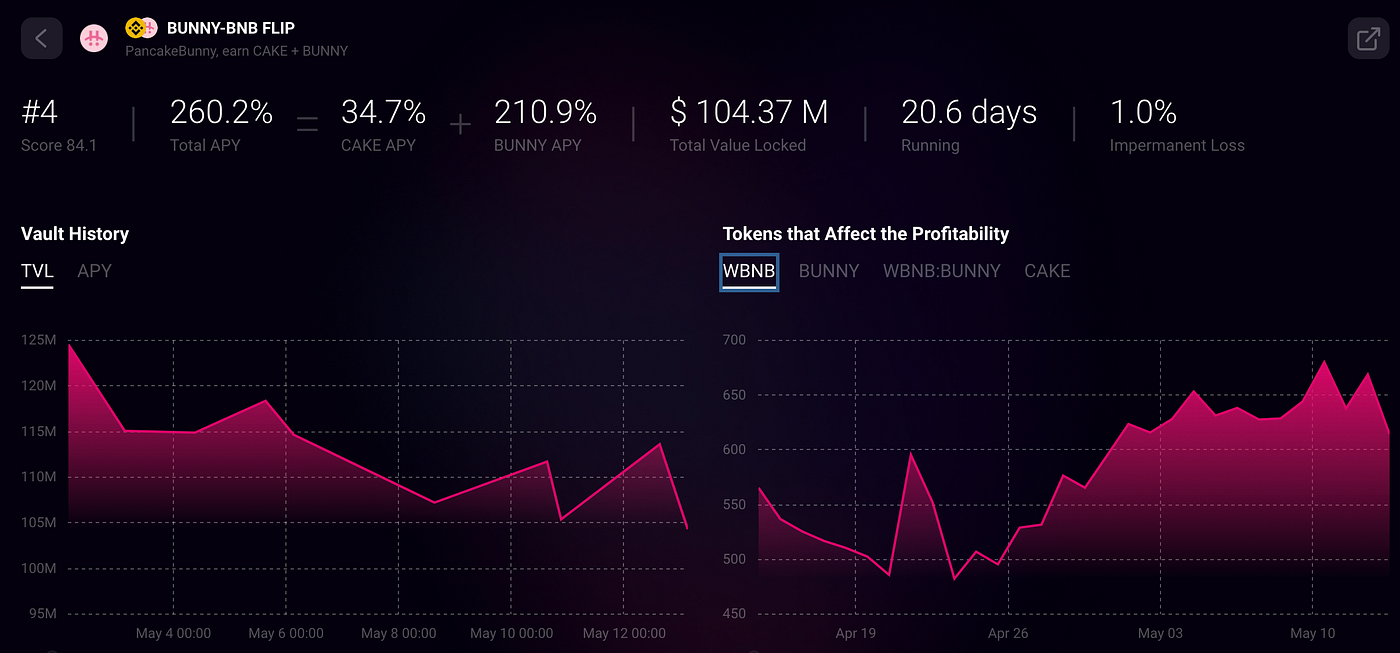Click 'Tokens that Affect the Profitability' heading
This screenshot has height=653, width=1400.
pyautogui.click(x=866, y=234)
